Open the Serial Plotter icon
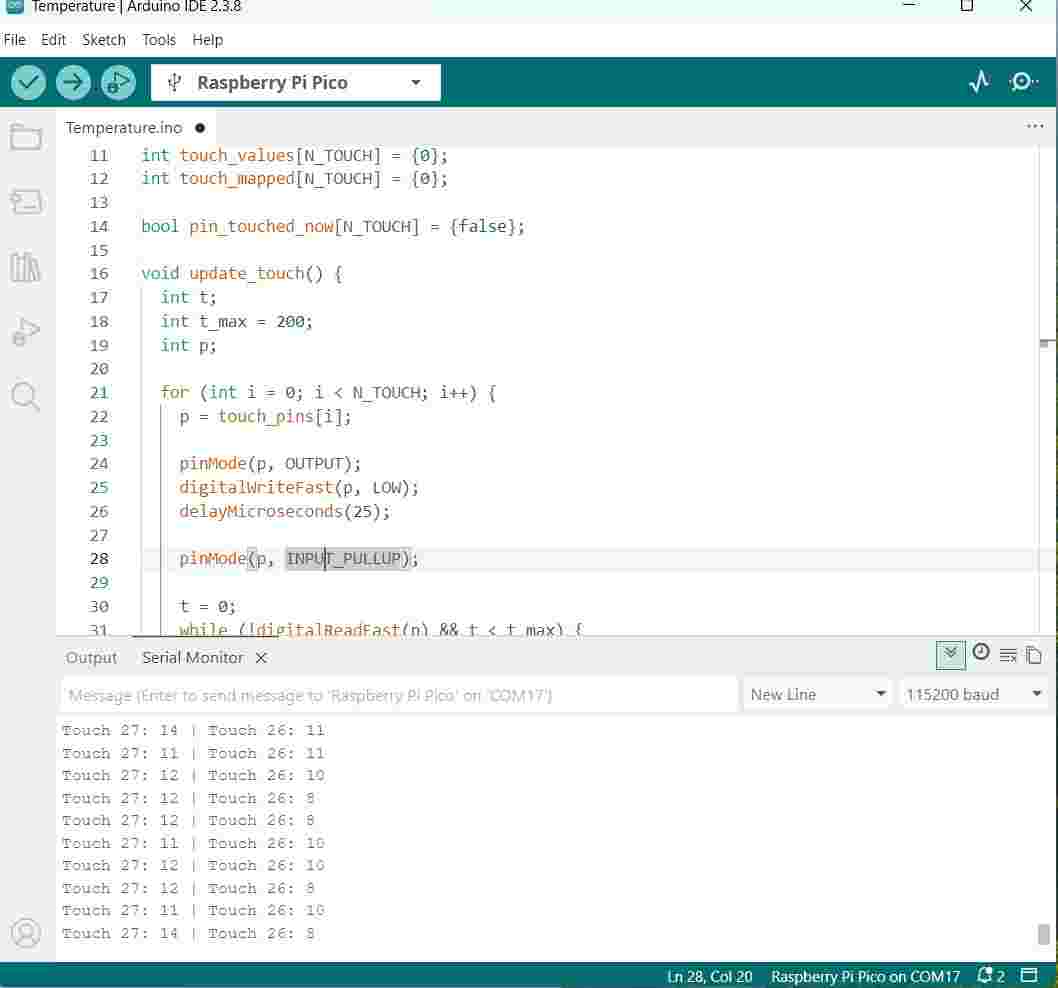 [x=979, y=82]
